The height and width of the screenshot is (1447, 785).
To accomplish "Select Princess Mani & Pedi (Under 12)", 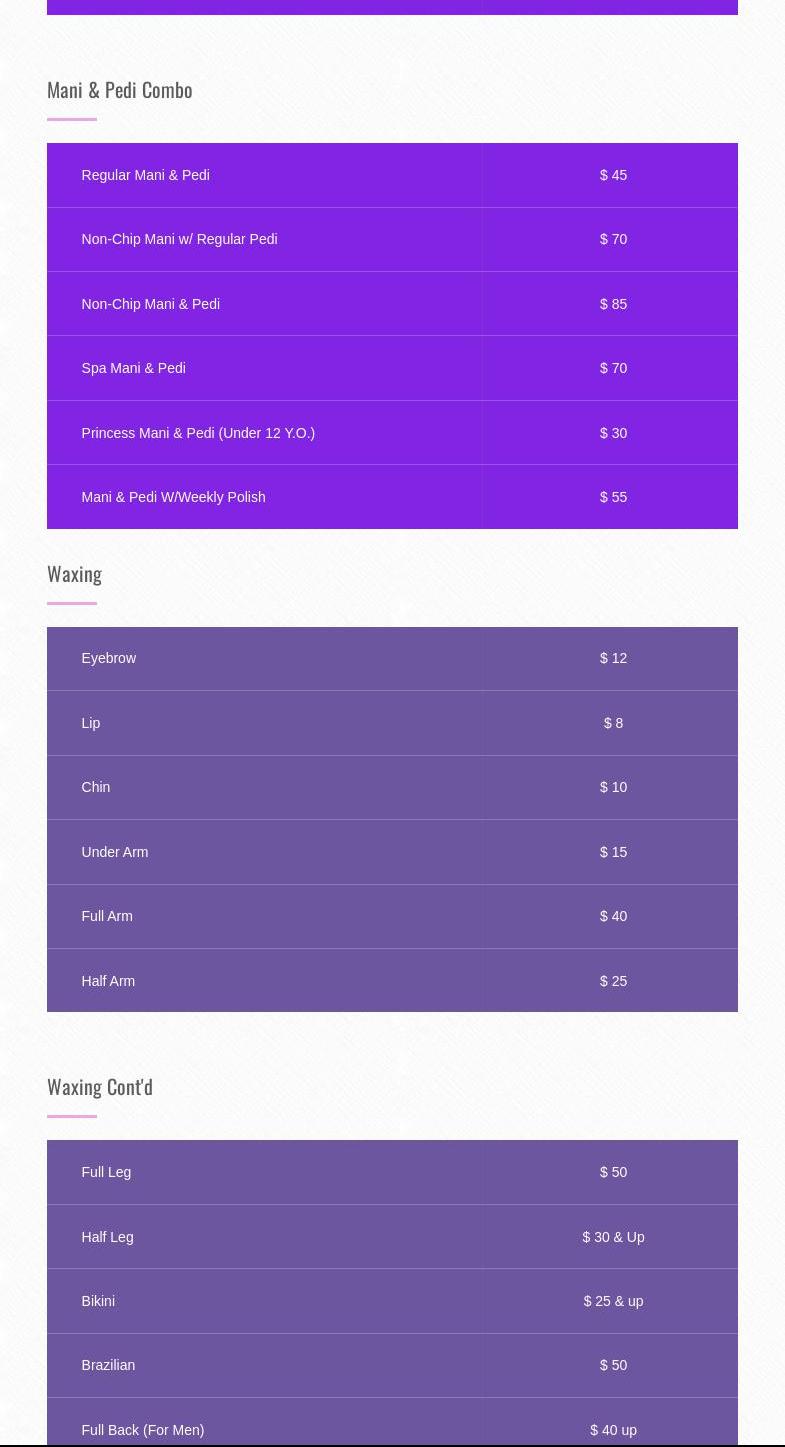I will click(198, 433).
